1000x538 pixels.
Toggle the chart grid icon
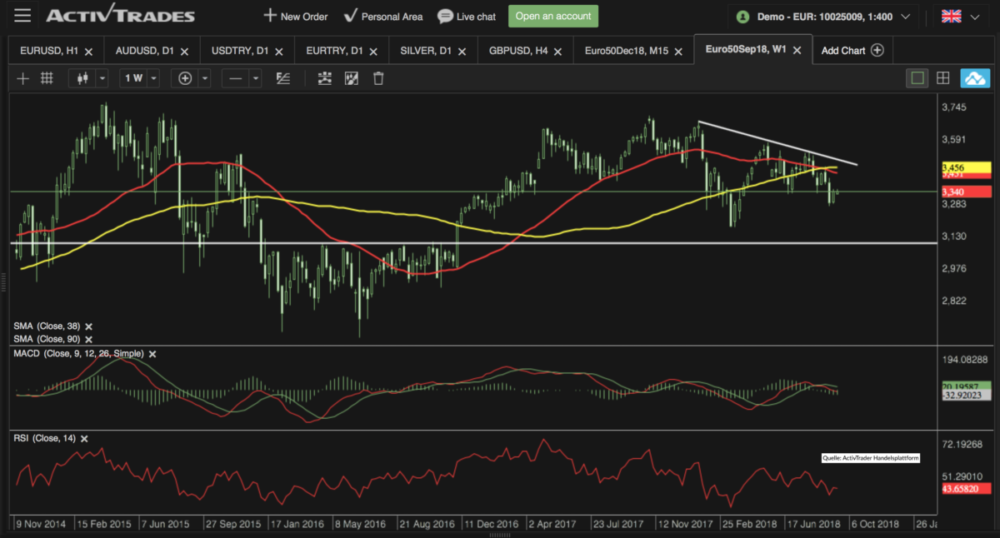point(47,78)
